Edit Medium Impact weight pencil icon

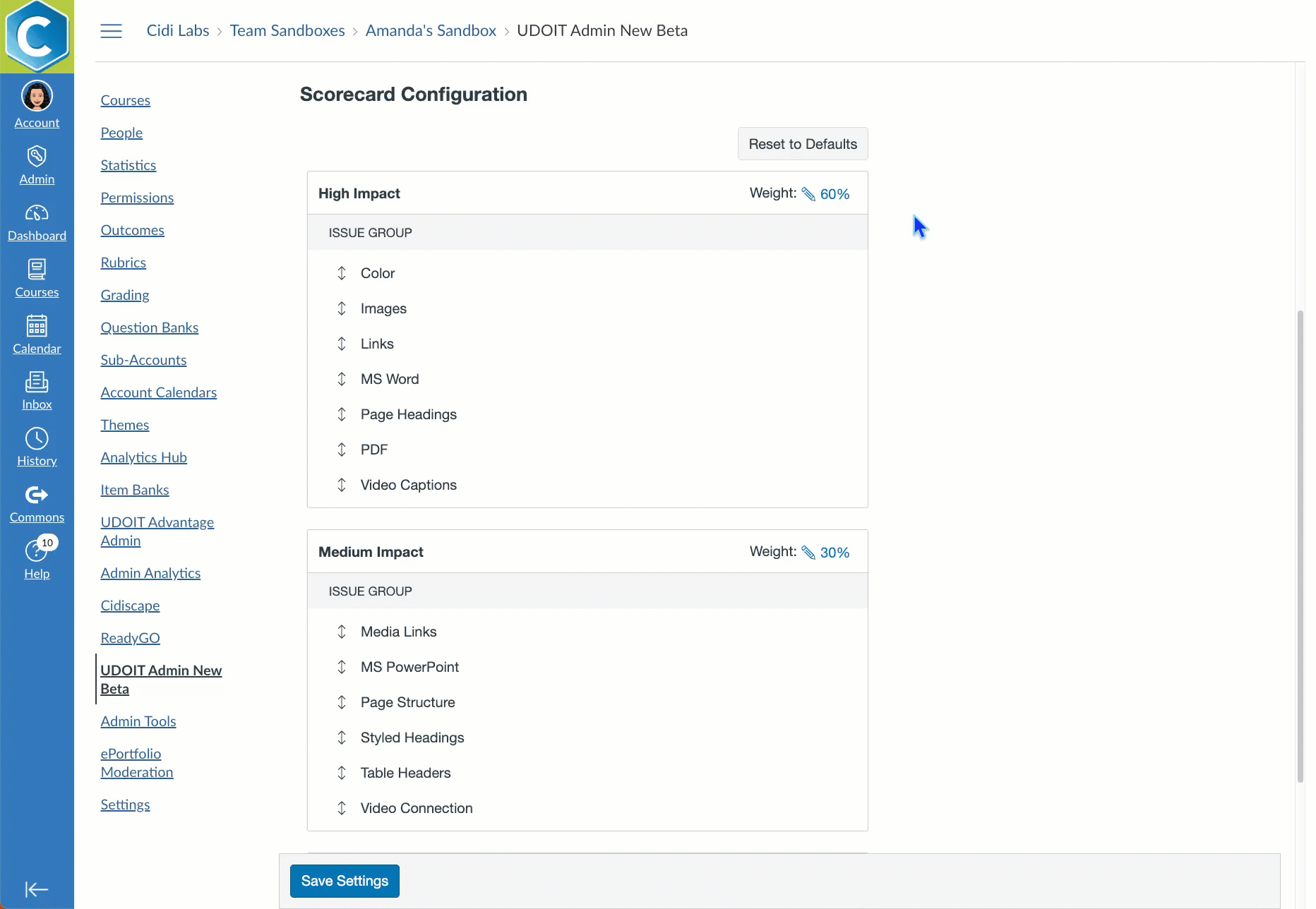[808, 553]
